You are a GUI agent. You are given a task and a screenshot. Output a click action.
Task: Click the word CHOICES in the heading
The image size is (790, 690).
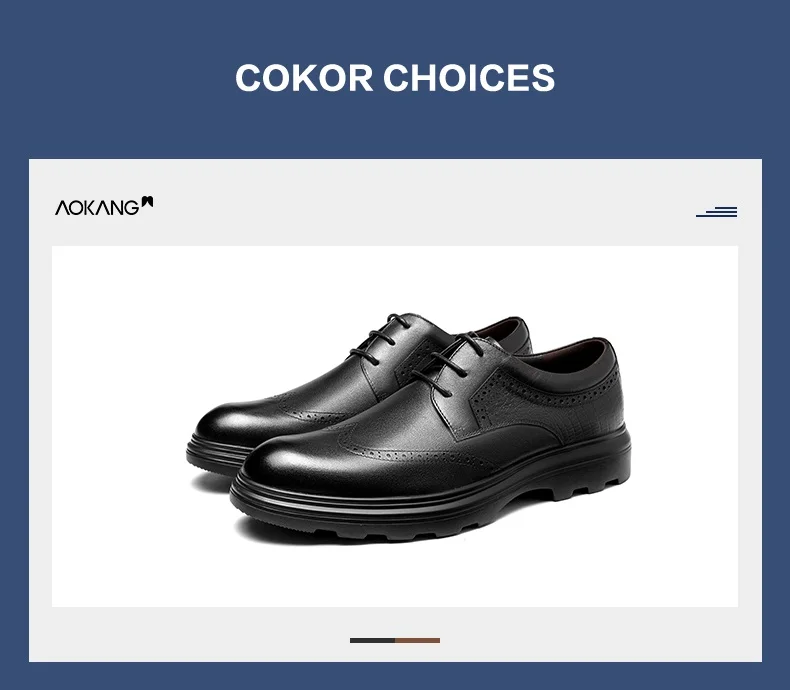tap(469, 78)
